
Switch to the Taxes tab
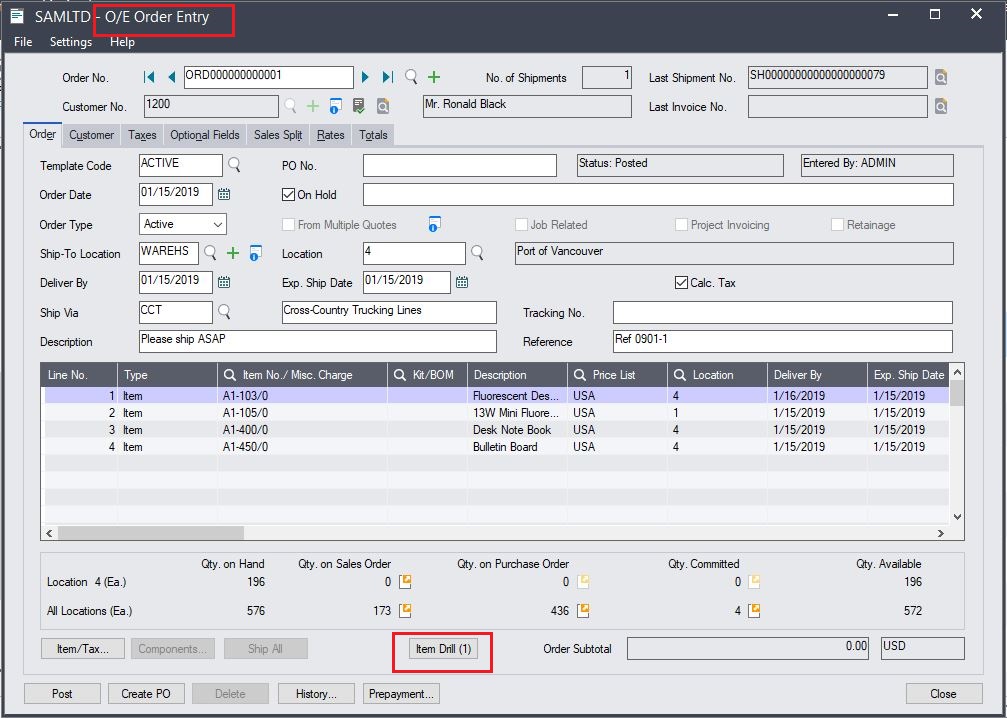pyautogui.click(x=142, y=135)
